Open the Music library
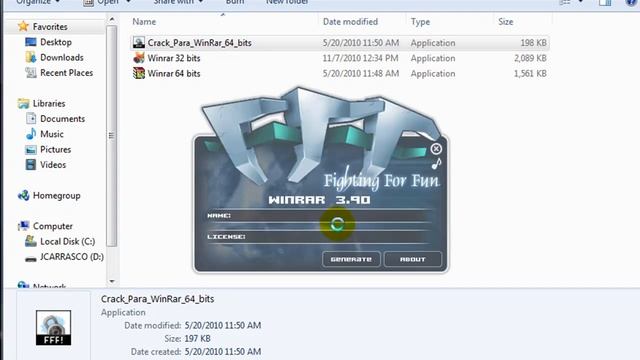The width and height of the screenshot is (640, 360). (x=52, y=134)
